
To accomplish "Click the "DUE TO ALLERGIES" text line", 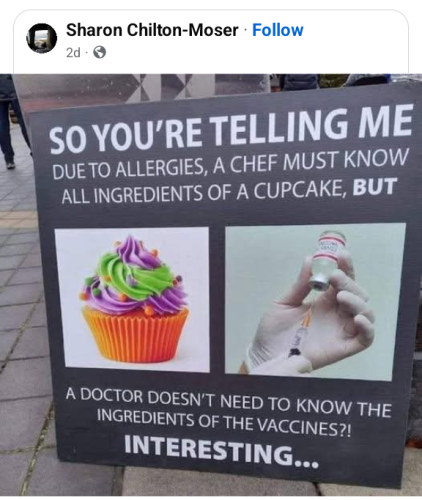I will [x=230, y=164].
